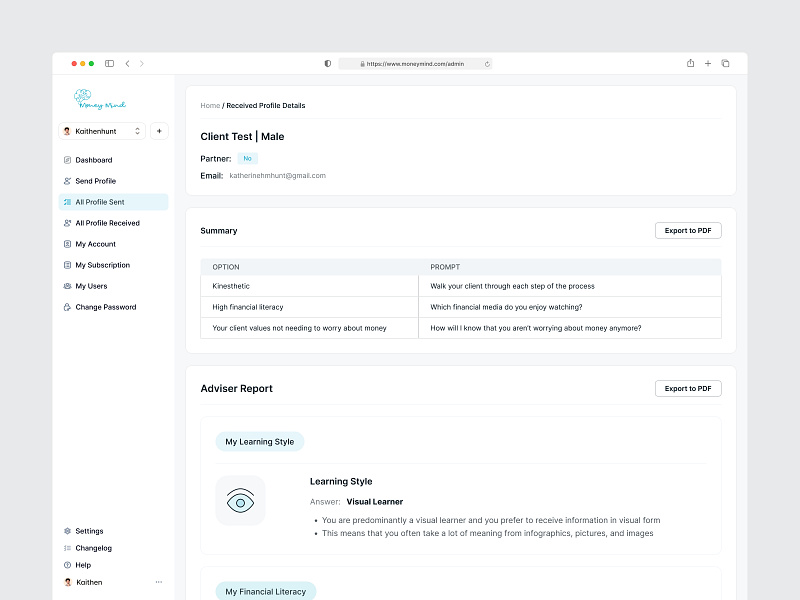Export the Adviser Report to PDF
The height and width of the screenshot is (600, 800).
[688, 388]
